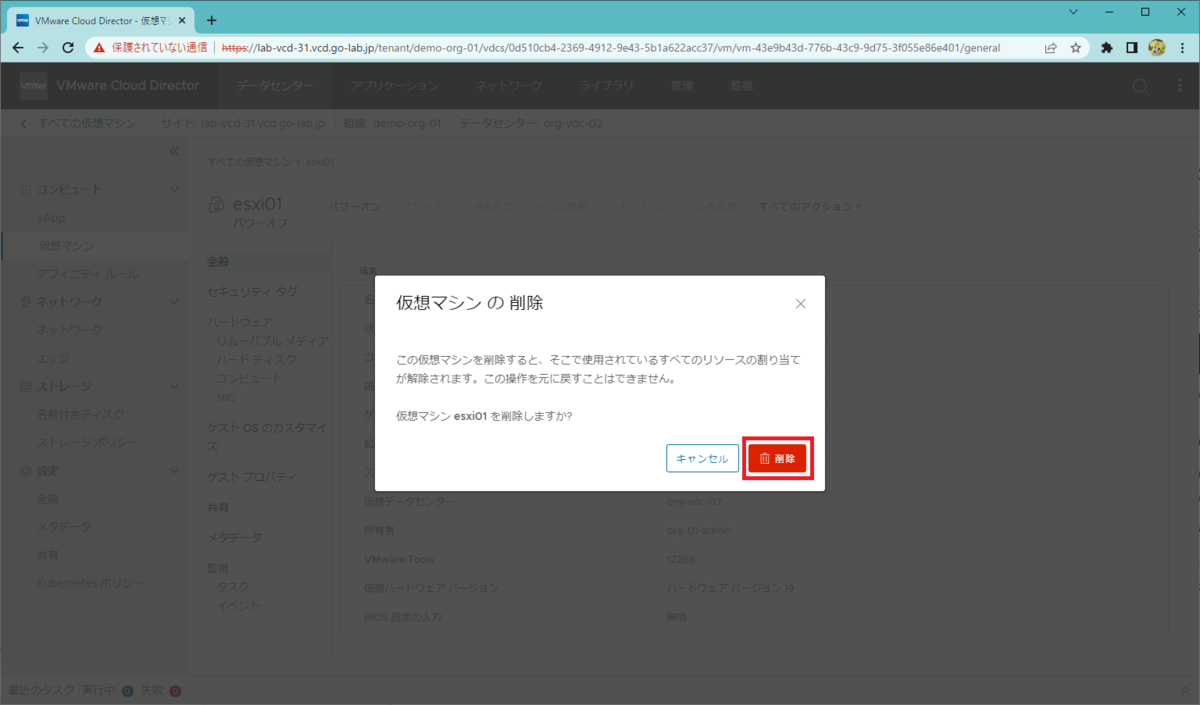
Task: Click 最近のタスク in status bar
Action: pyautogui.click(x=41, y=690)
